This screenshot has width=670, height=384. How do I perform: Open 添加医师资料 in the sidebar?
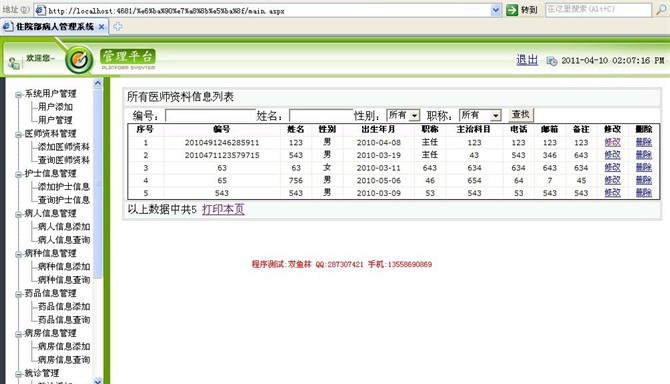(x=64, y=147)
